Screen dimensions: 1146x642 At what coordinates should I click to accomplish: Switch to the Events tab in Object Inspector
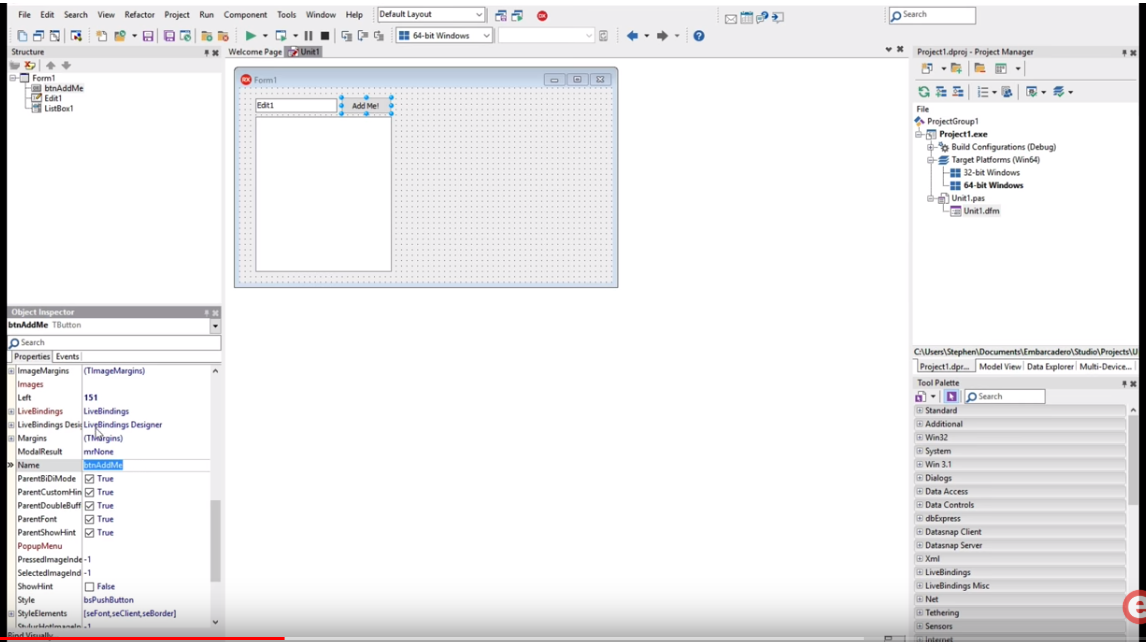[x=67, y=357]
